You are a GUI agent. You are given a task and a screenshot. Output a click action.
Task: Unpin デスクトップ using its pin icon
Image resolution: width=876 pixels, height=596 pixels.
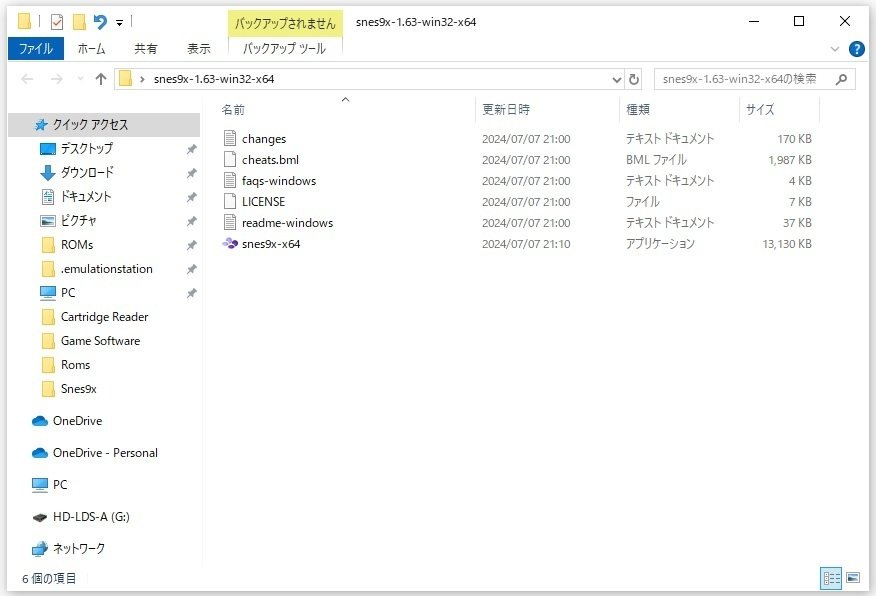pyautogui.click(x=192, y=149)
